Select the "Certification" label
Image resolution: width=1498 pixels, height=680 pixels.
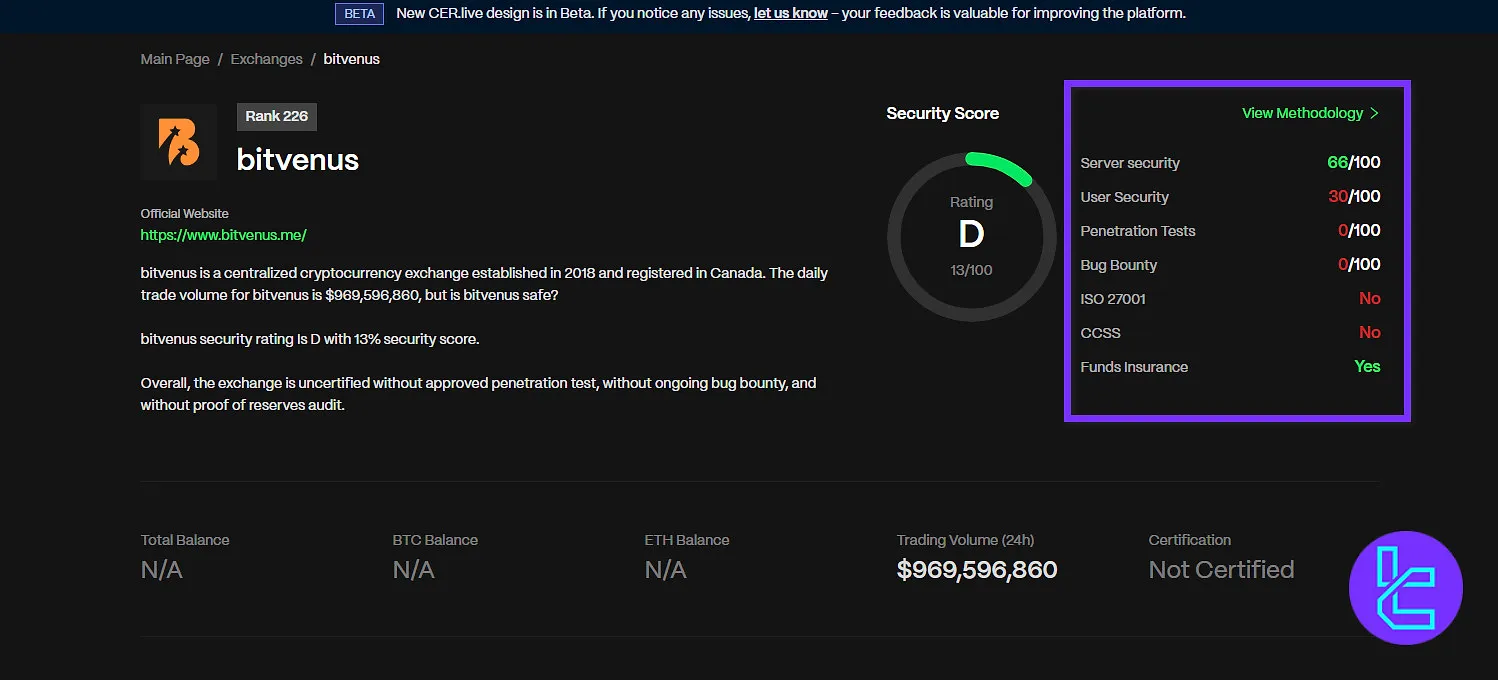click(1190, 540)
